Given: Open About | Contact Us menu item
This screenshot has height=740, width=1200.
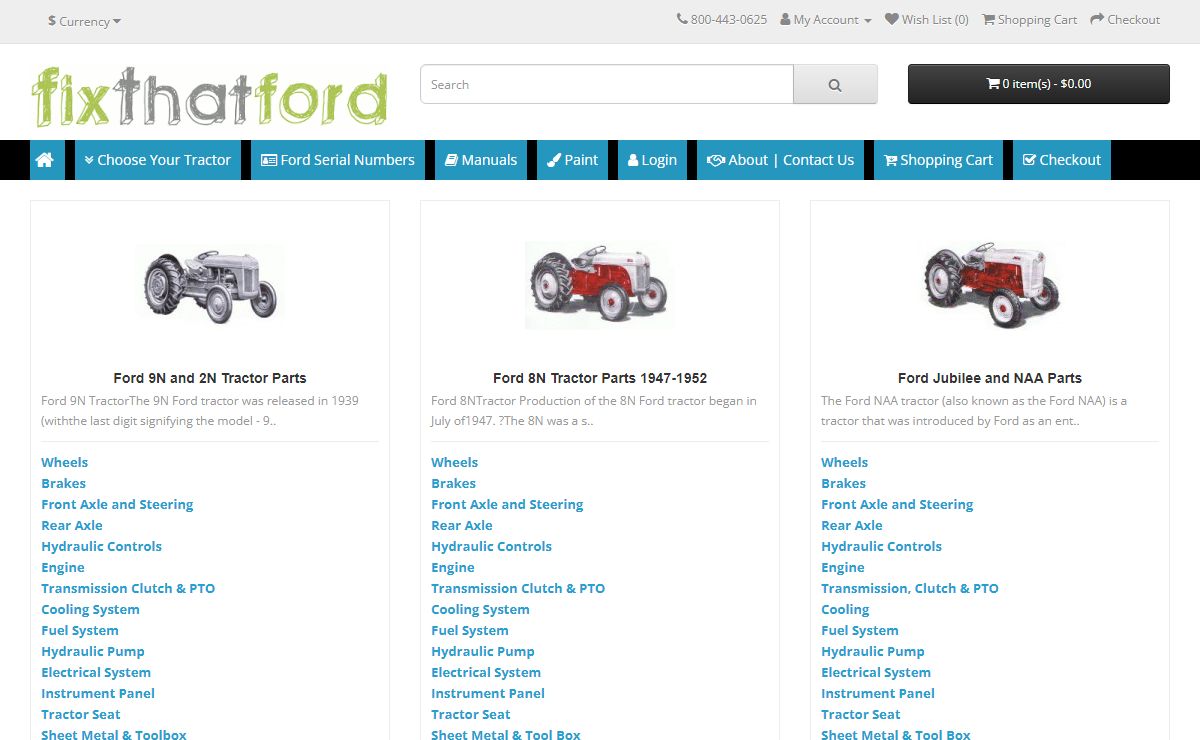Looking at the screenshot, I should tap(781, 160).
